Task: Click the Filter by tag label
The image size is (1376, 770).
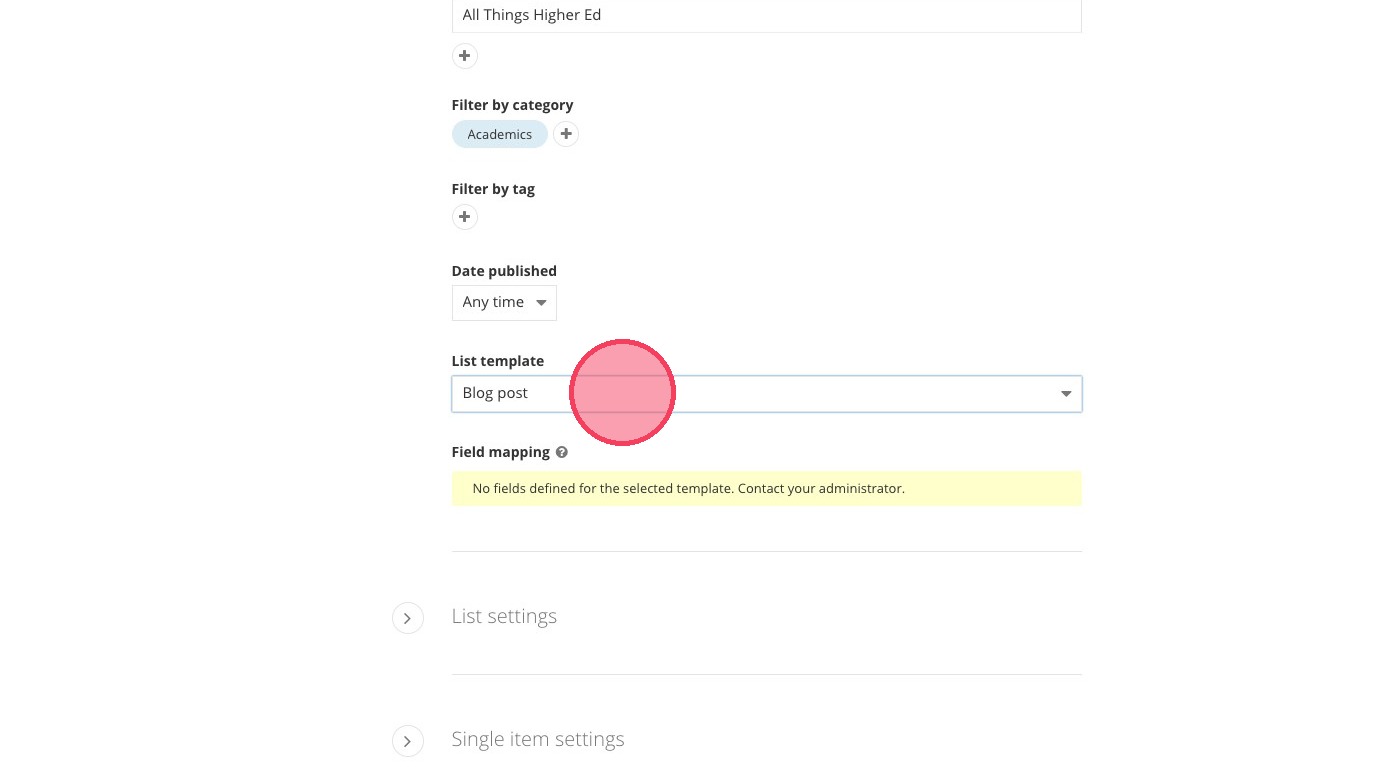Action: (493, 189)
